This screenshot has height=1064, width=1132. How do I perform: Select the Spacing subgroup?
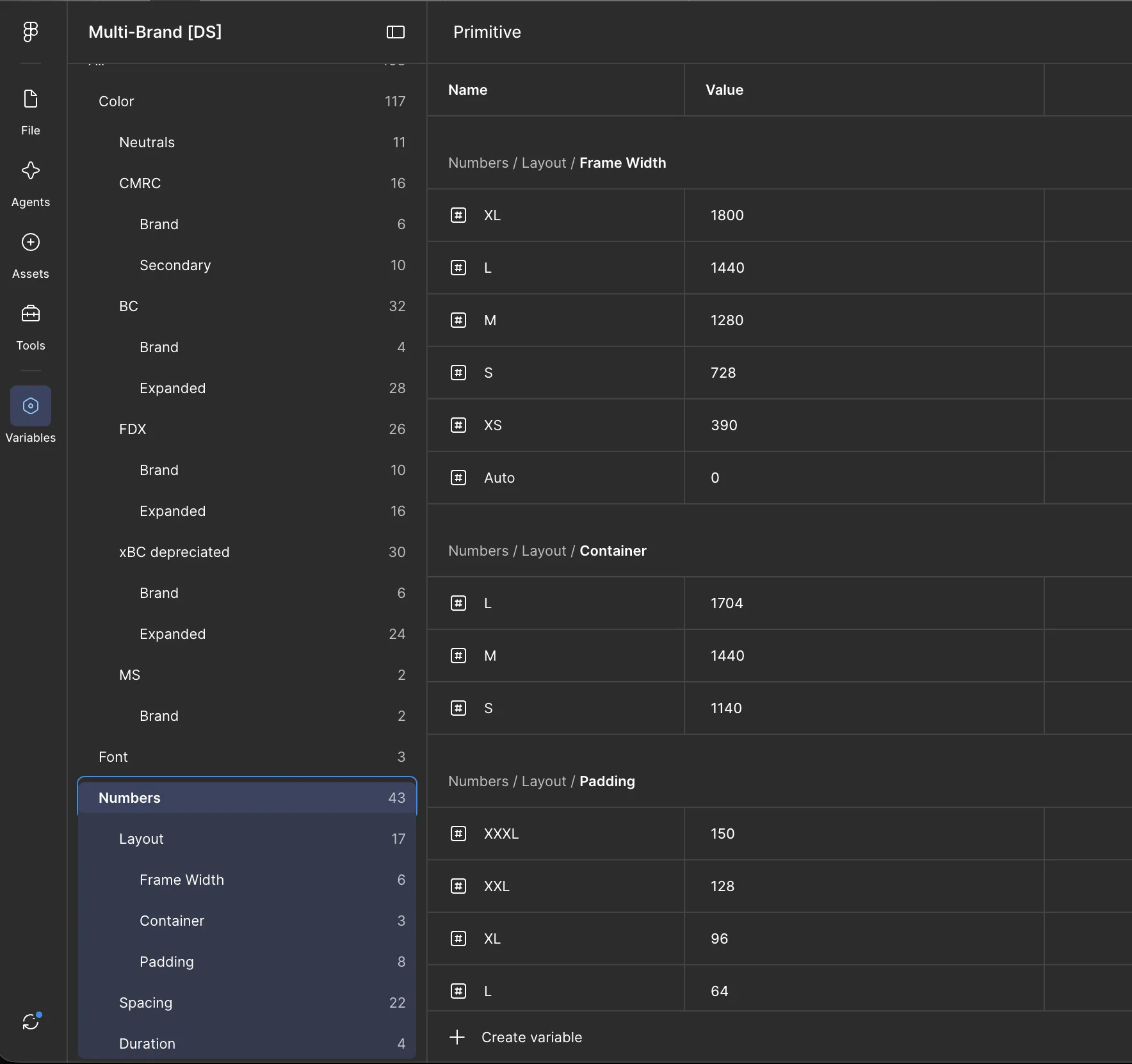click(x=247, y=1003)
